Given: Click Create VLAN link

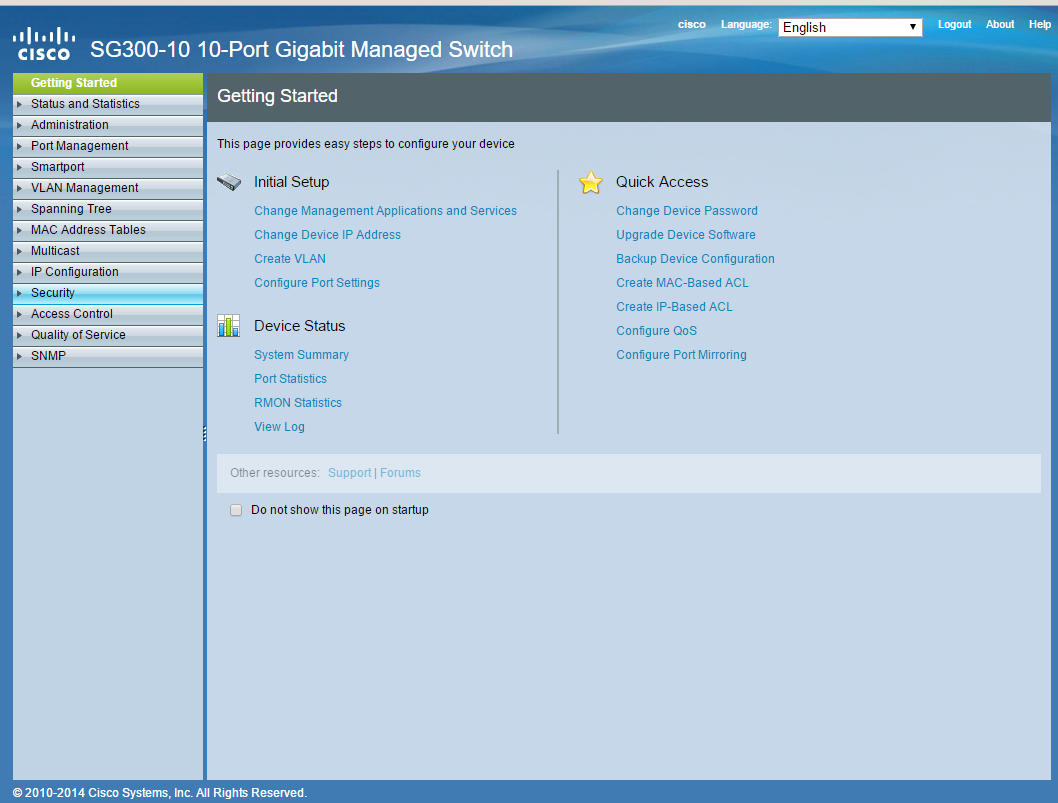Looking at the screenshot, I should pos(289,259).
